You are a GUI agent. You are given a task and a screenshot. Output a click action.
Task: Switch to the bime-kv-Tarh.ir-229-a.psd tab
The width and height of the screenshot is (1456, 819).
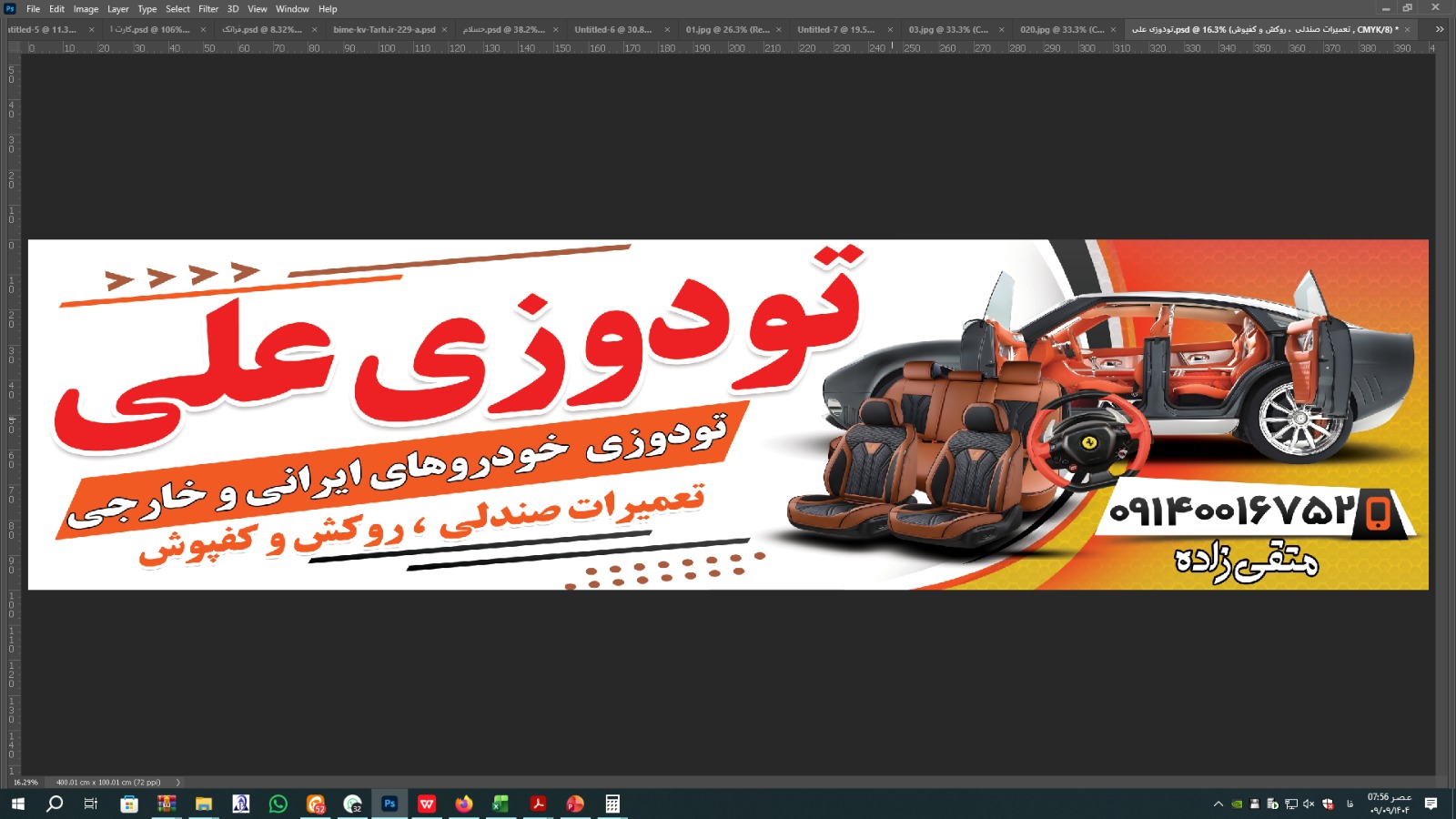(x=384, y=29)
